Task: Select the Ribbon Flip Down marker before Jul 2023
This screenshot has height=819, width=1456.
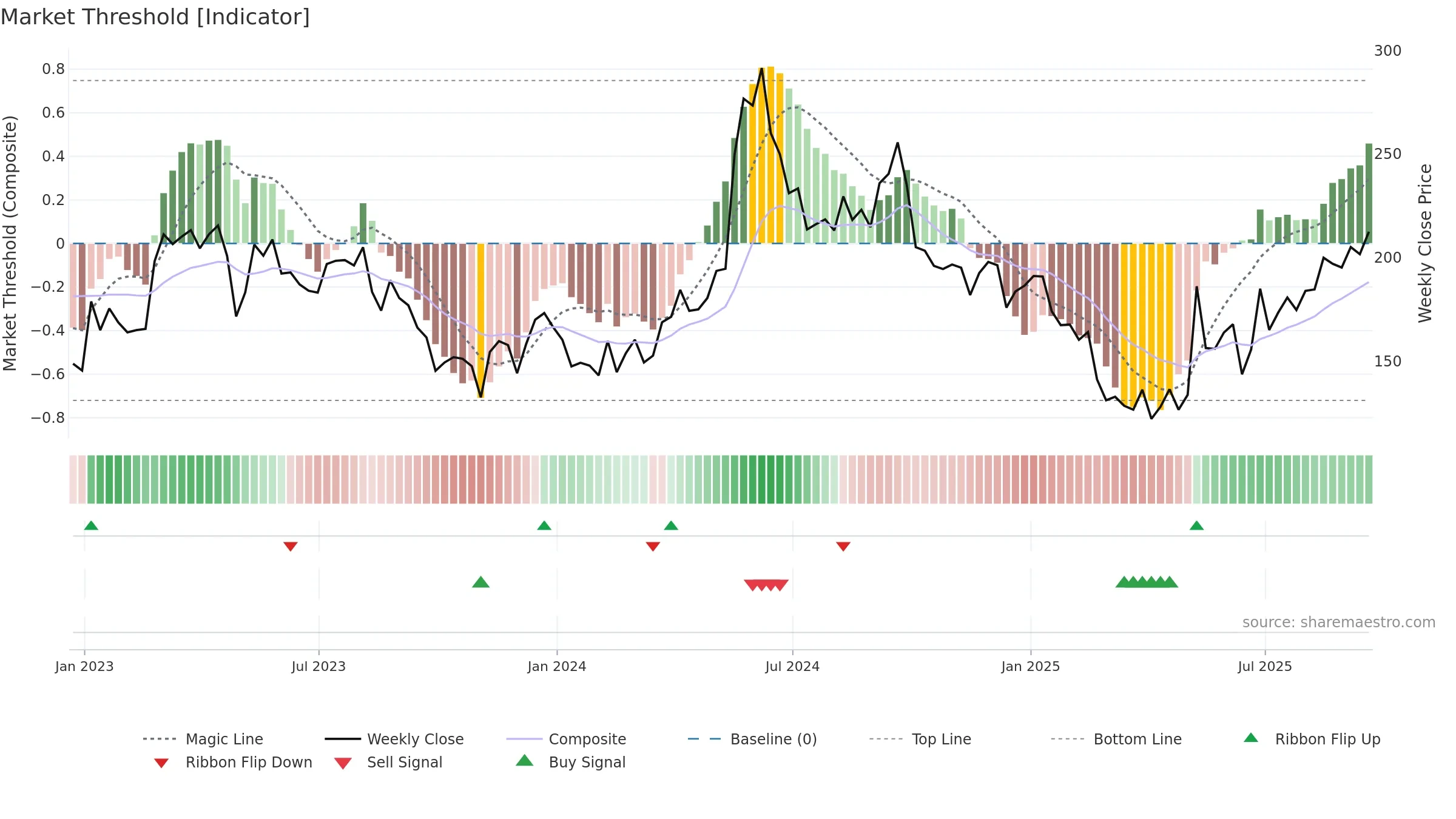Action: point(291,547)
